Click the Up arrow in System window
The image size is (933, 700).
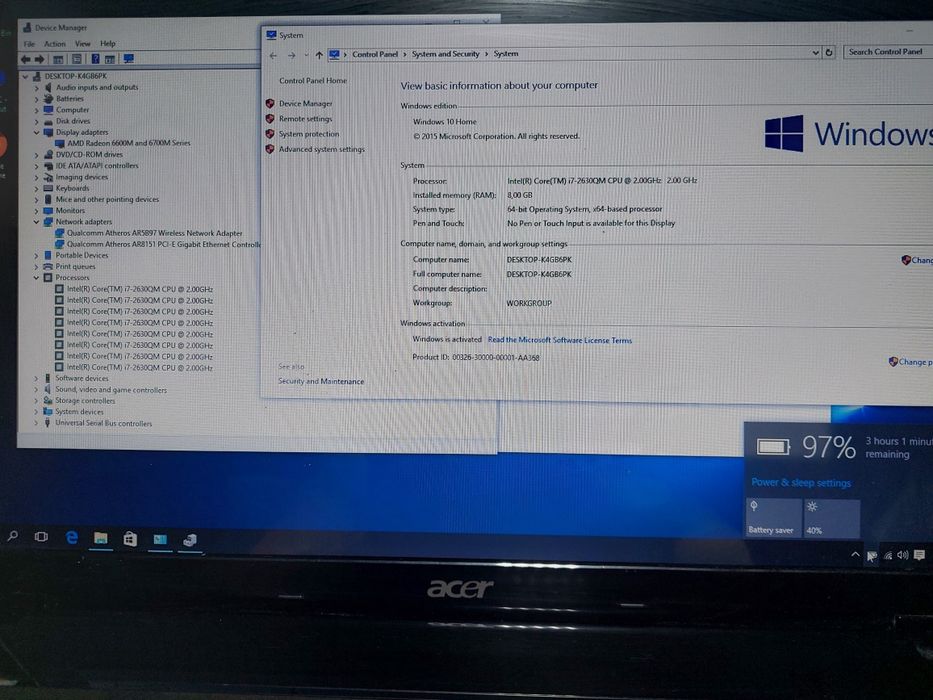click(319, 55)
